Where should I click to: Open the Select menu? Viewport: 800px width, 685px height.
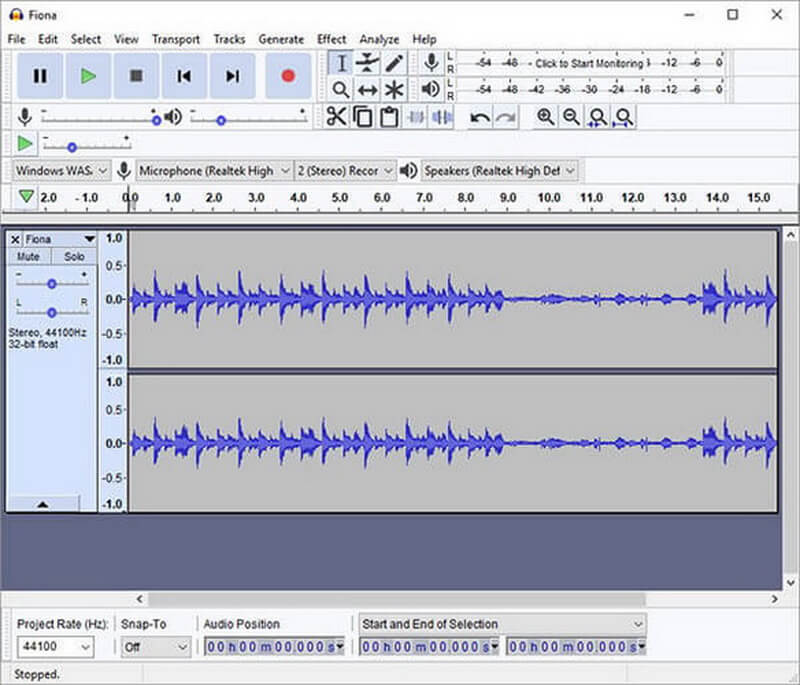(86, 39)
